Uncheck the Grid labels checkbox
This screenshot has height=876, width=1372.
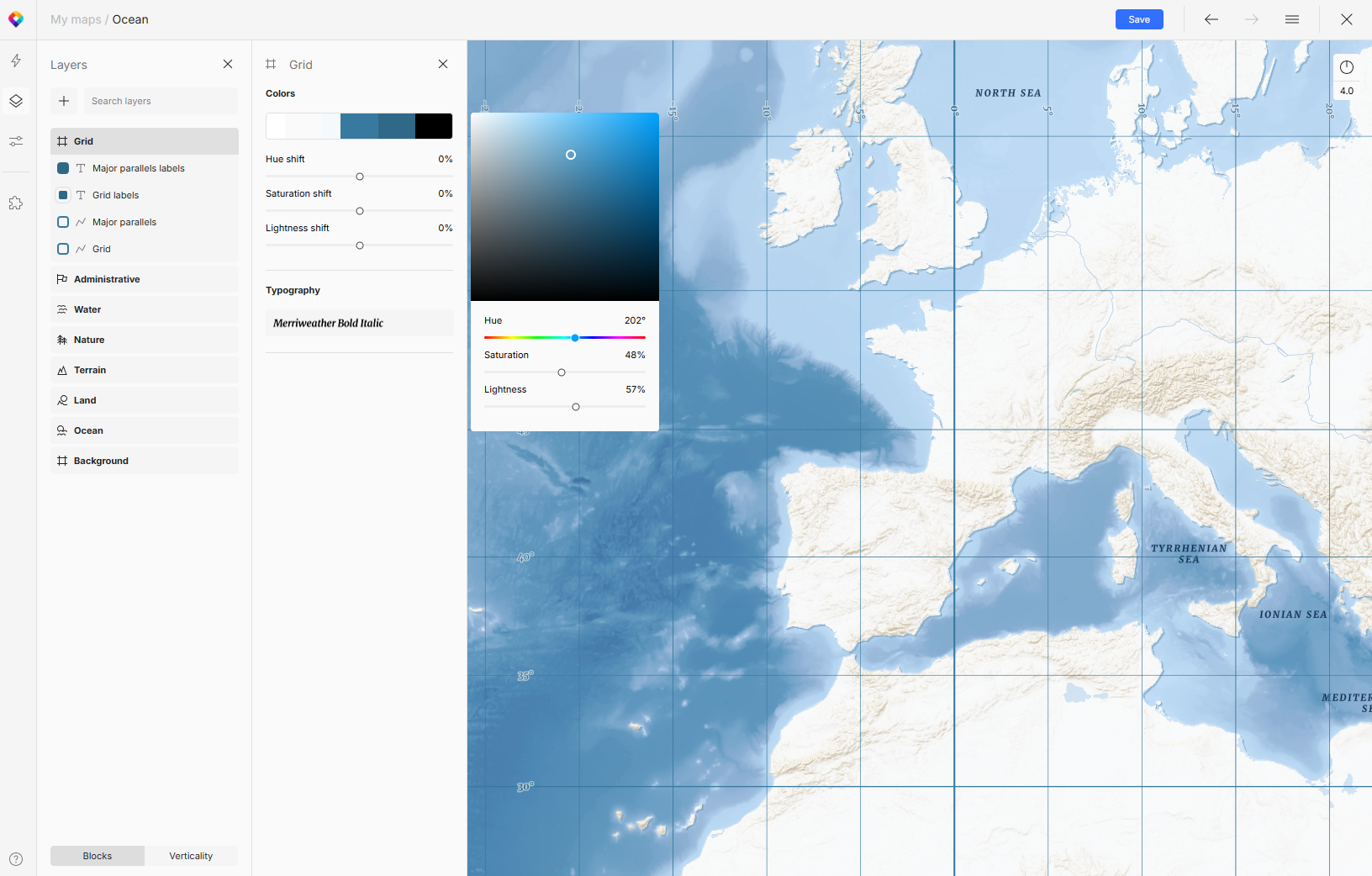click(x=63, y=194)
